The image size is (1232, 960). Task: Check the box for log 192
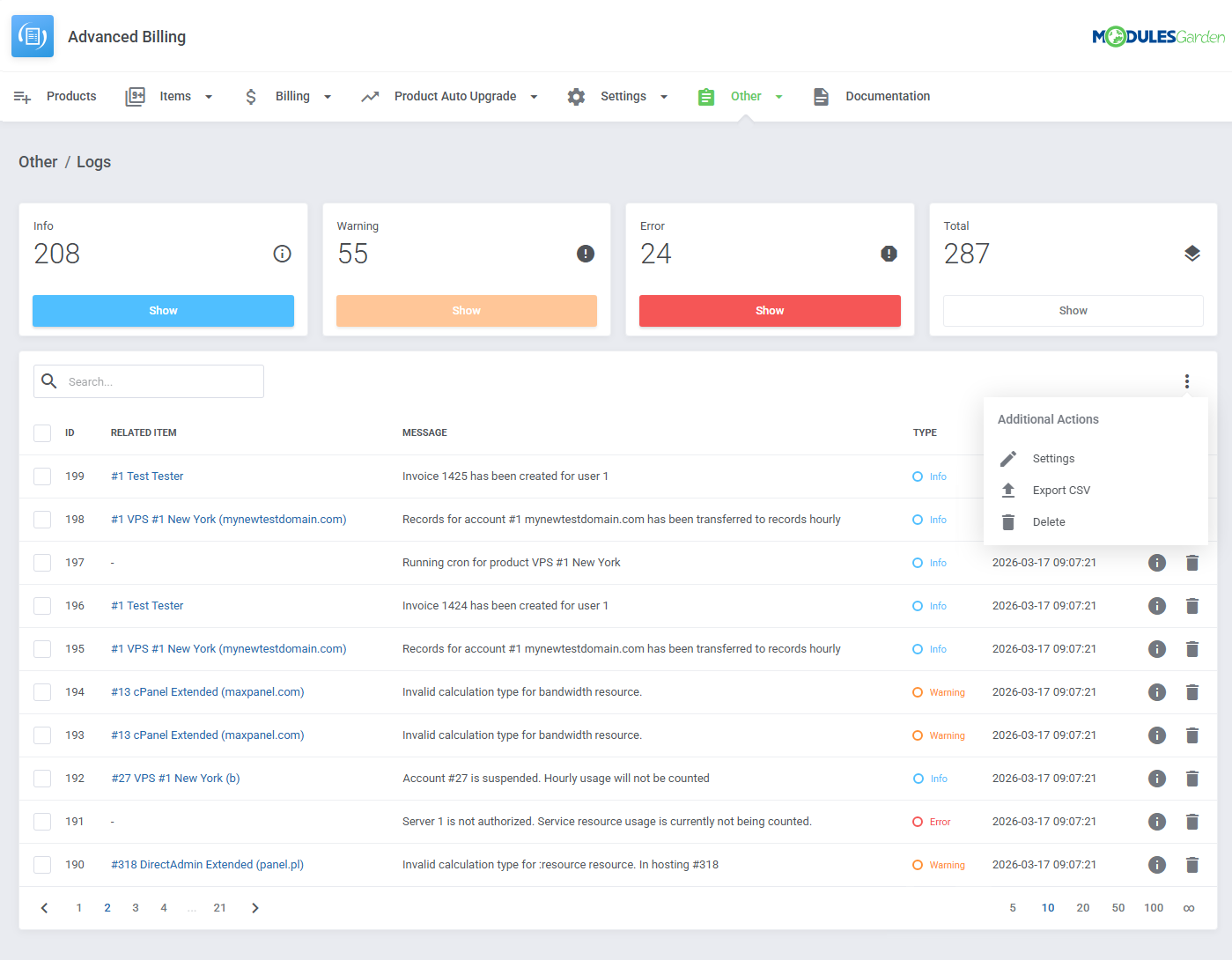click(42, 779)
